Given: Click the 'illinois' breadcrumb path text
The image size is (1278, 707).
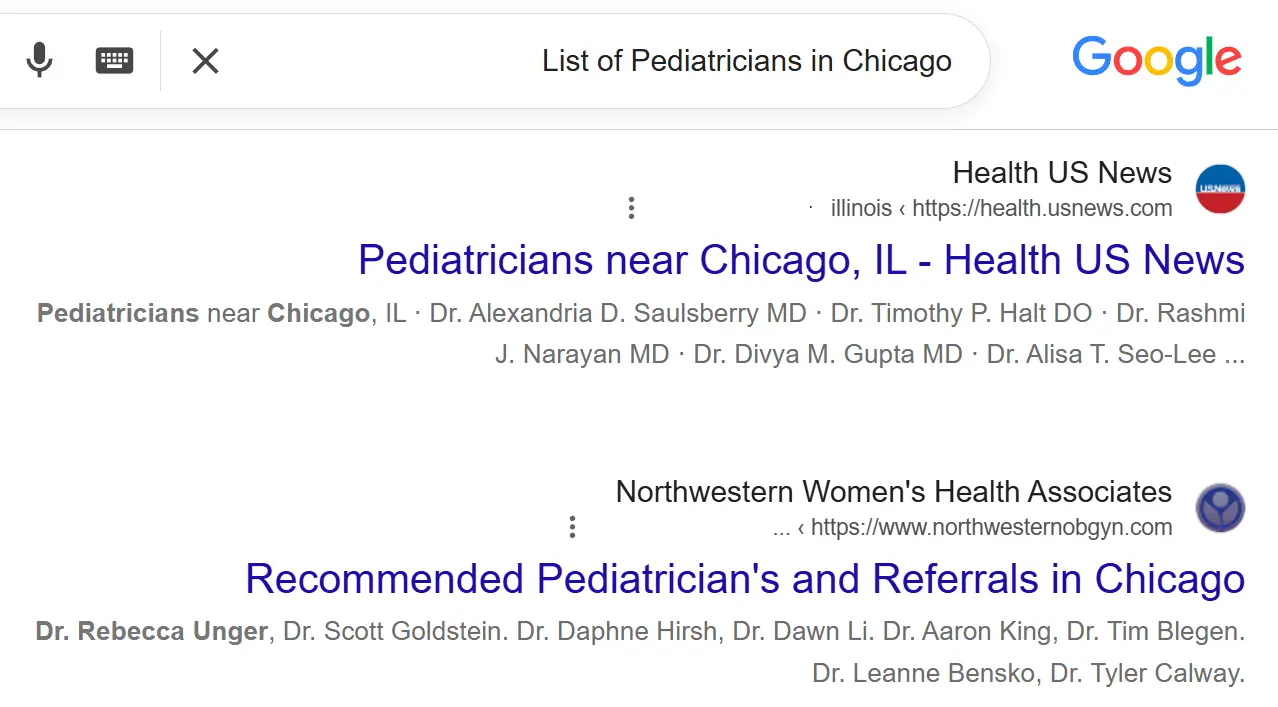Looking at the screenshot, I should coord(861,208).
